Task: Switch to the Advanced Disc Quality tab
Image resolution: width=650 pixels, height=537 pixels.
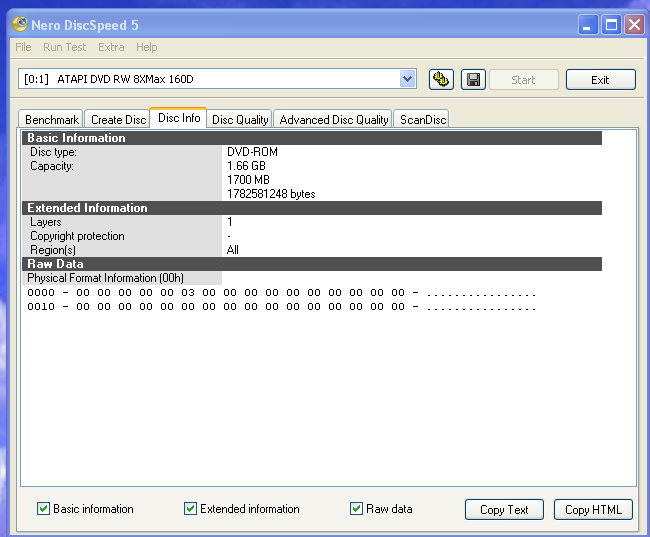Action: (333, 119)
